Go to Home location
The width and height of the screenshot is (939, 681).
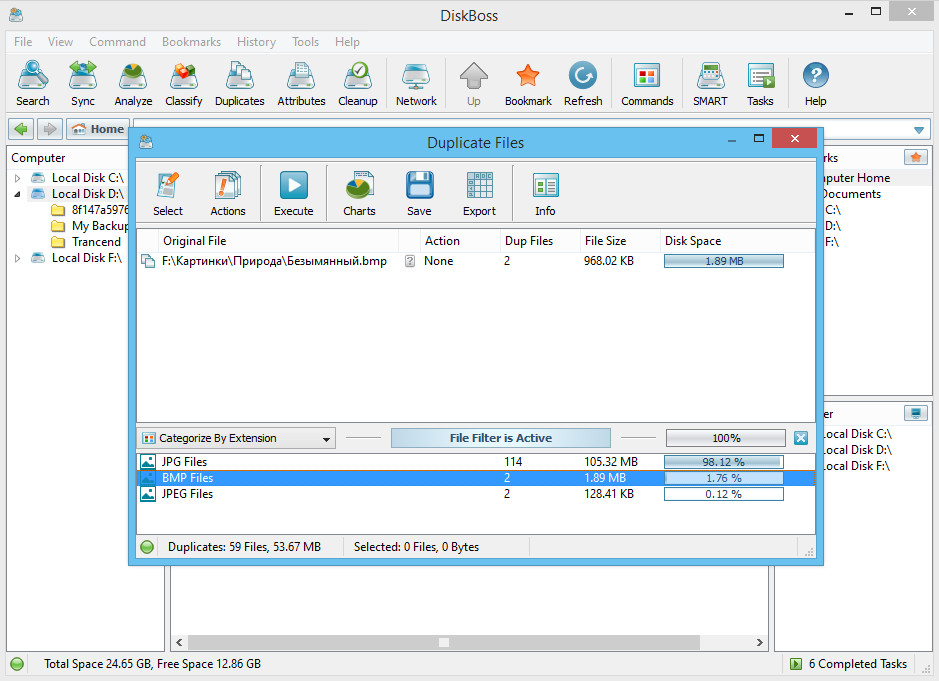coord(98,129)
